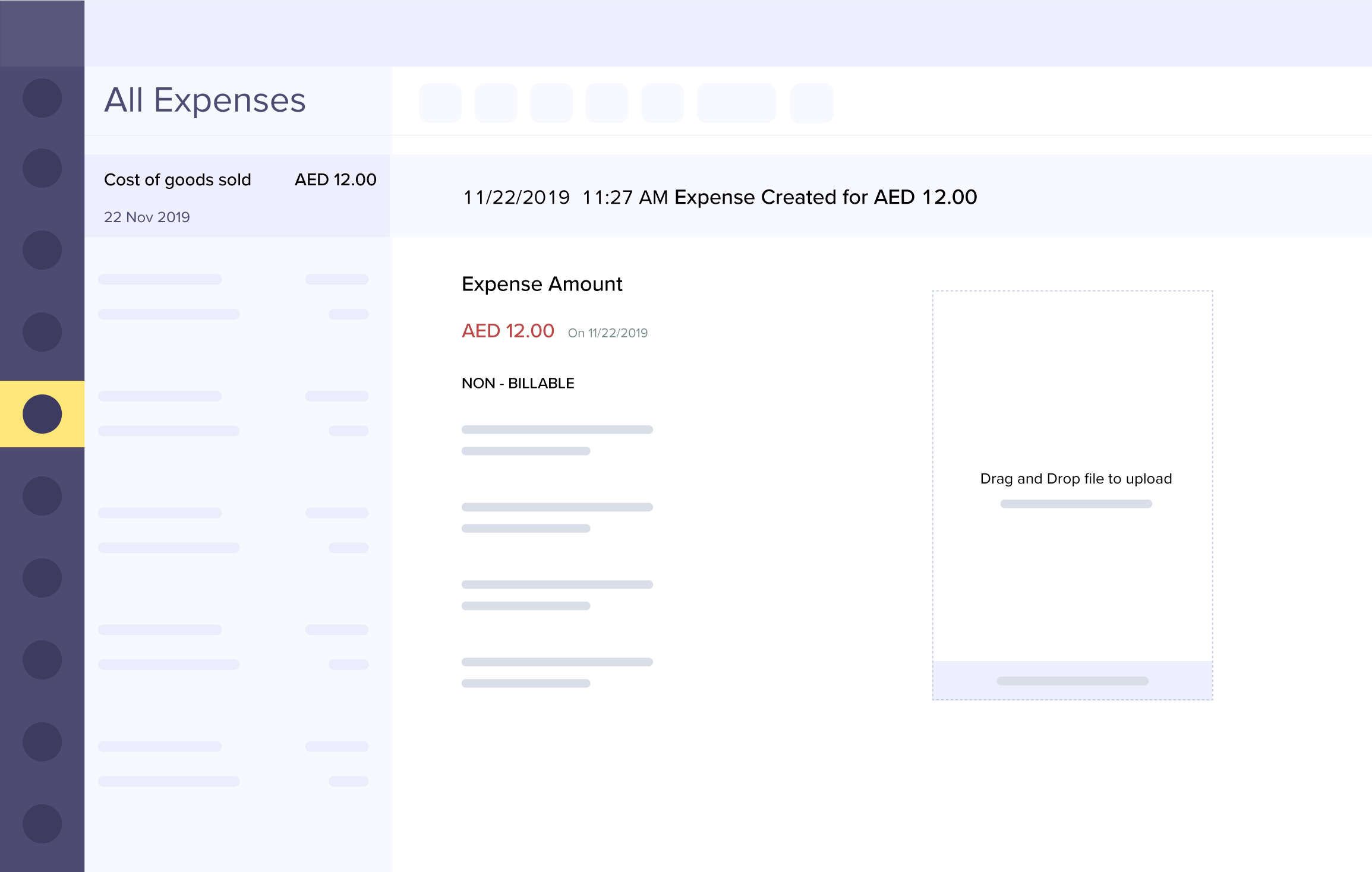Click the sidebar icon below the highlighted one
Viewport: 1372px width, 872px height.
tap(42, 496)
